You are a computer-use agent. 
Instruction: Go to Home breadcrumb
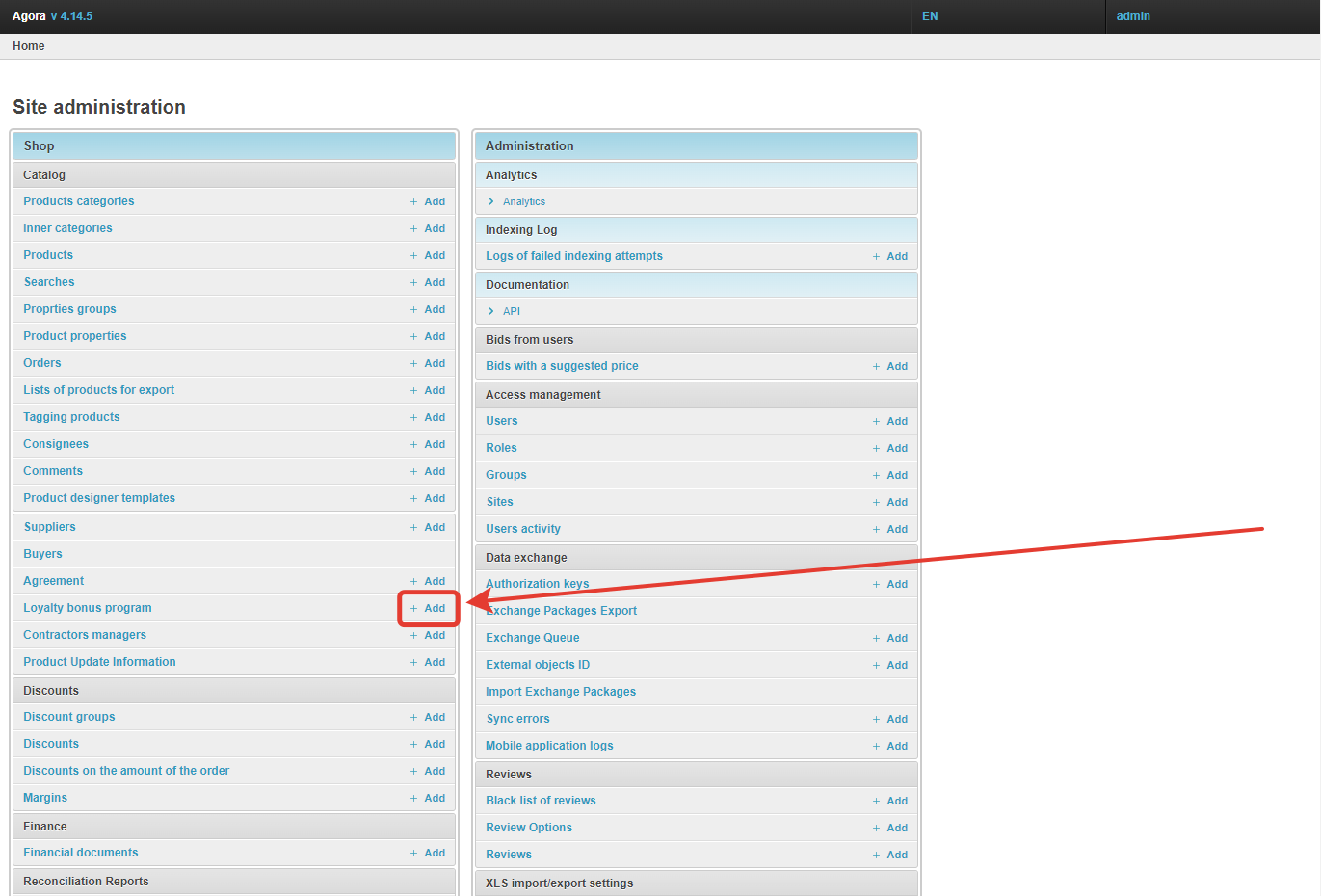(29, 46)
